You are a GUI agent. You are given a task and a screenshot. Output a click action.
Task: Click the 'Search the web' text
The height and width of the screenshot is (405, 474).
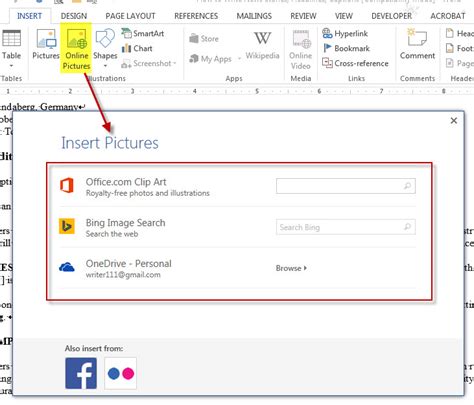click(x=112, y=234)
